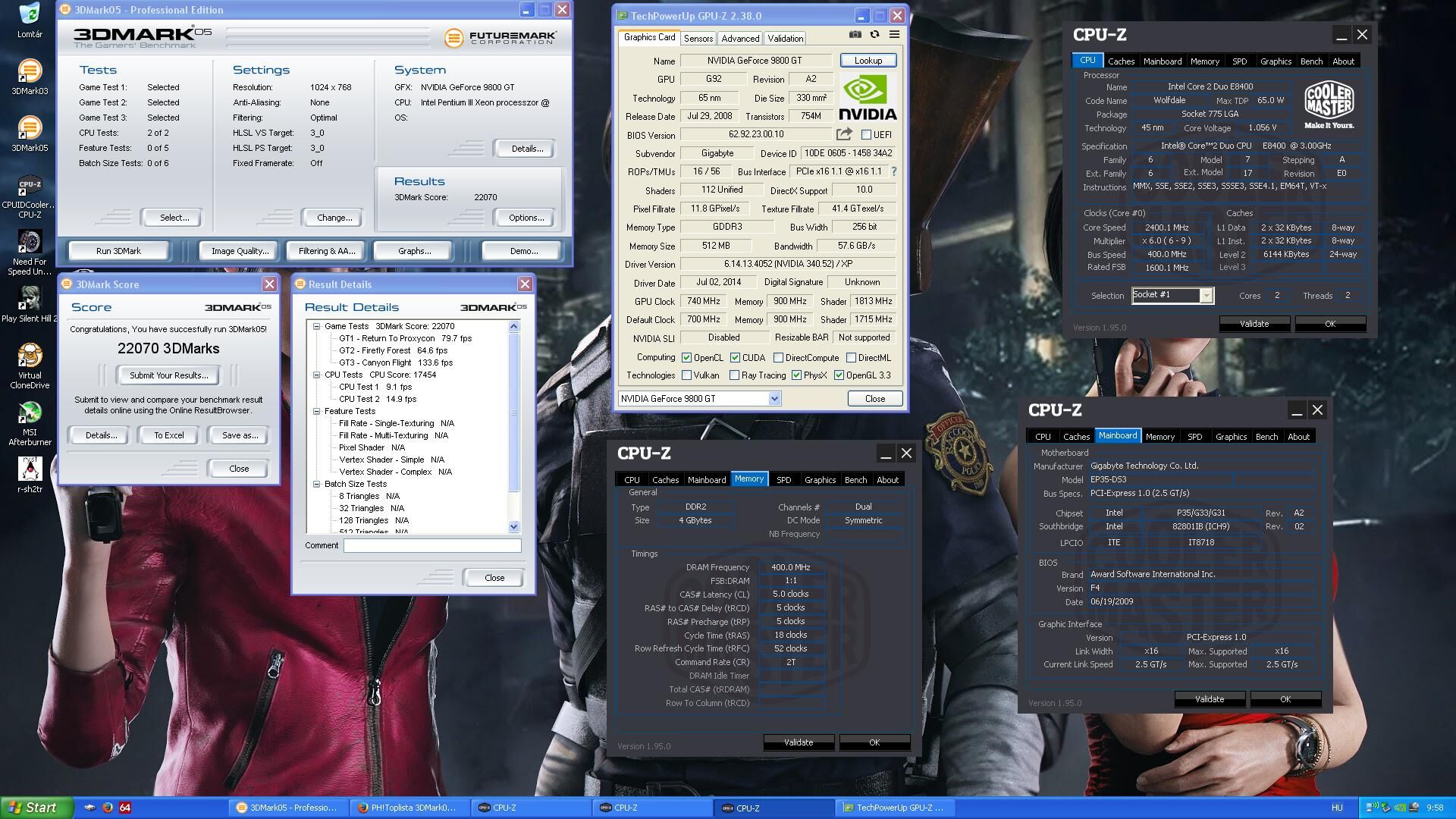Click the Result Details scroll up arrow
This screenshot has height=819, width=1456.
coord(513,326)
